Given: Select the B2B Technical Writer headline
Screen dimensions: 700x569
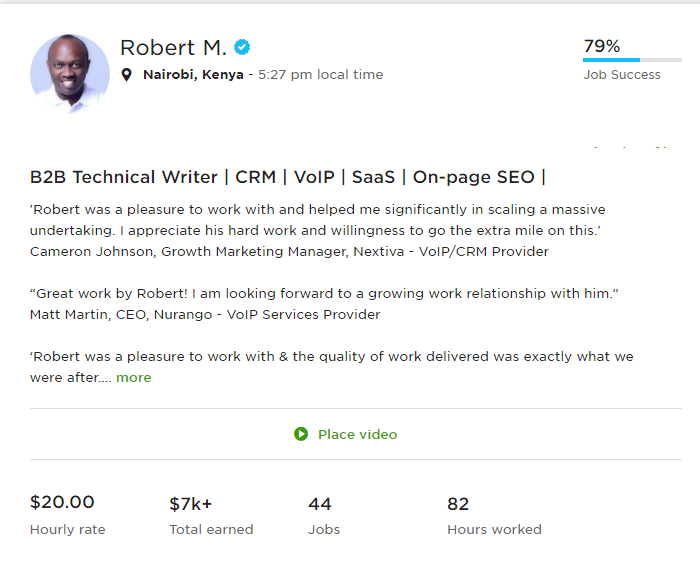Looking at the screenshot, I should coord(288,177).
